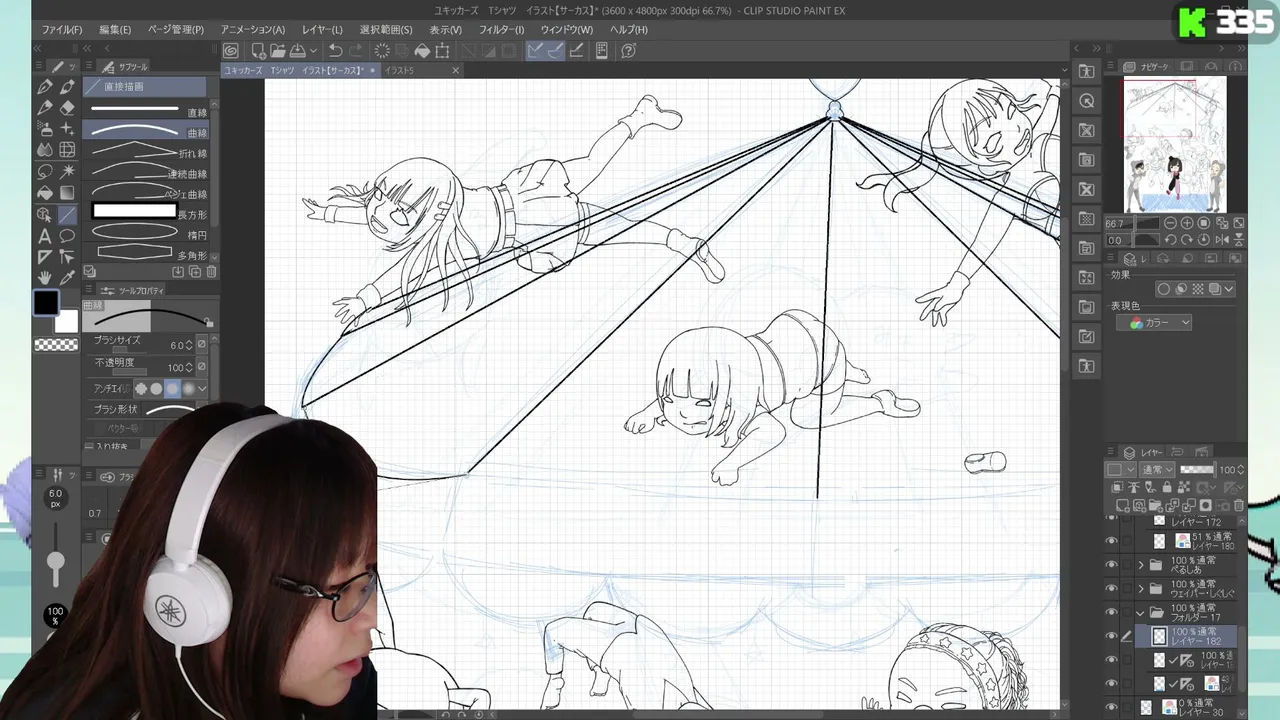The width and height of the screenshot is (1280, 720).
Task: Click the smartphone connection icon
Action: [602, 51]
